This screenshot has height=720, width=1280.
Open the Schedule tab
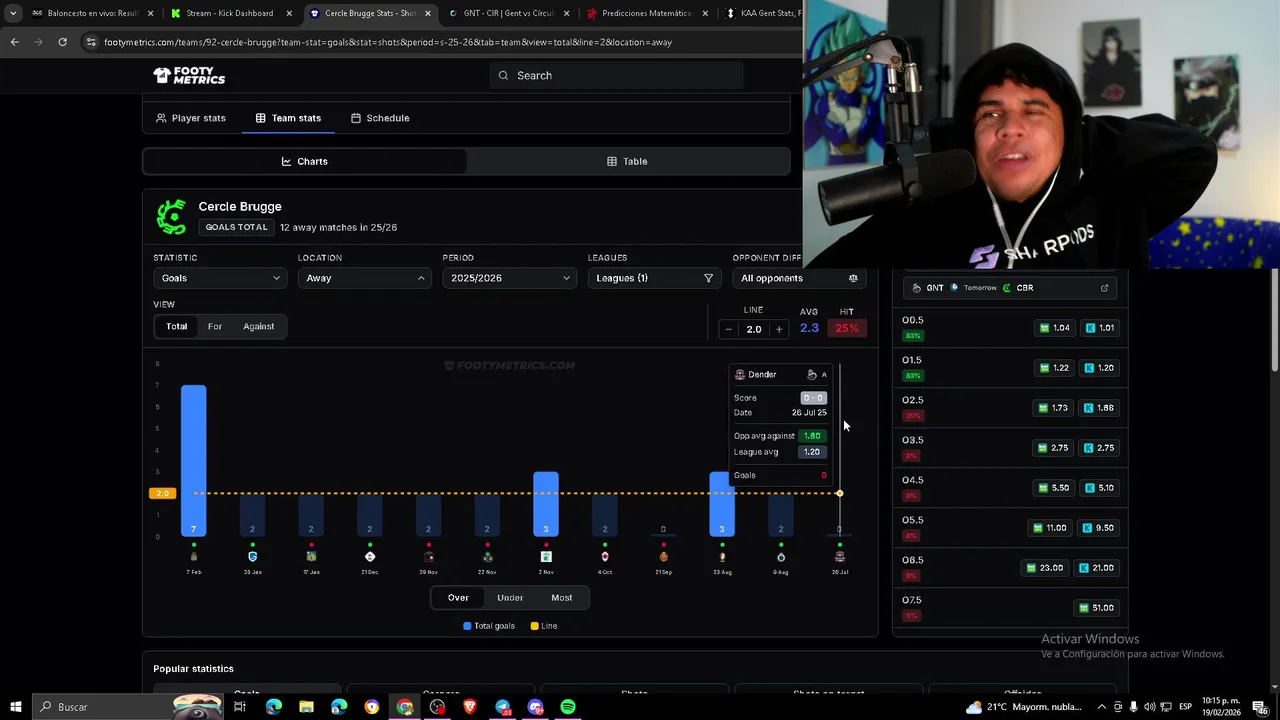click(x=379, y=118)
